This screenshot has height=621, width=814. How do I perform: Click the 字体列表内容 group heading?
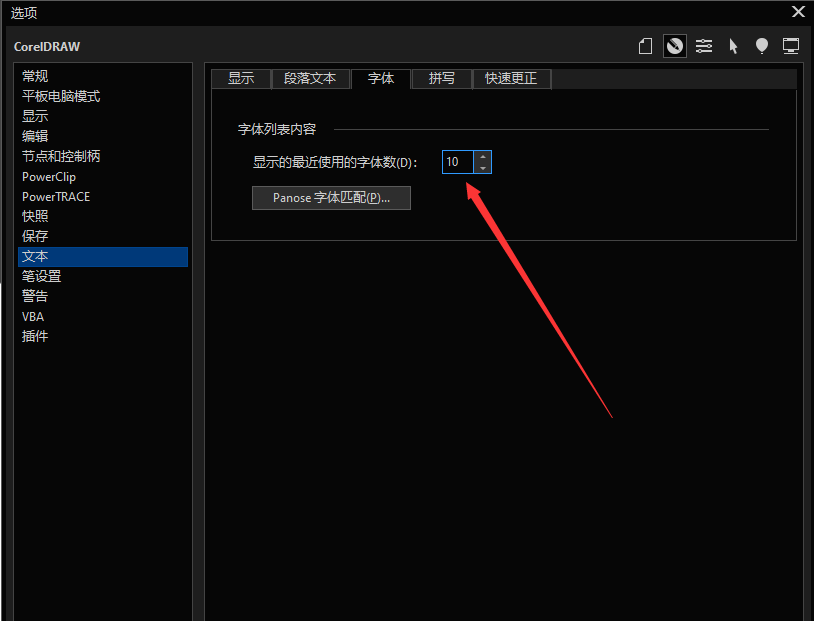pyautogui.click(x=277, y=129)
